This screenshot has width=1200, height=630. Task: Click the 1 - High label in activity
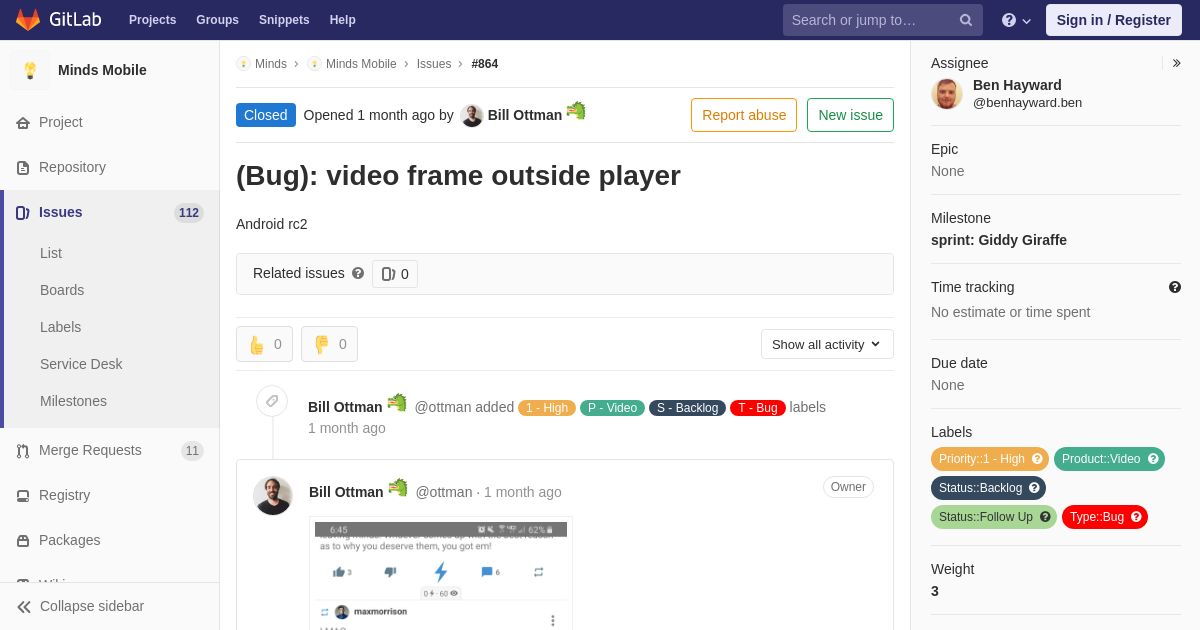[547, 408]
